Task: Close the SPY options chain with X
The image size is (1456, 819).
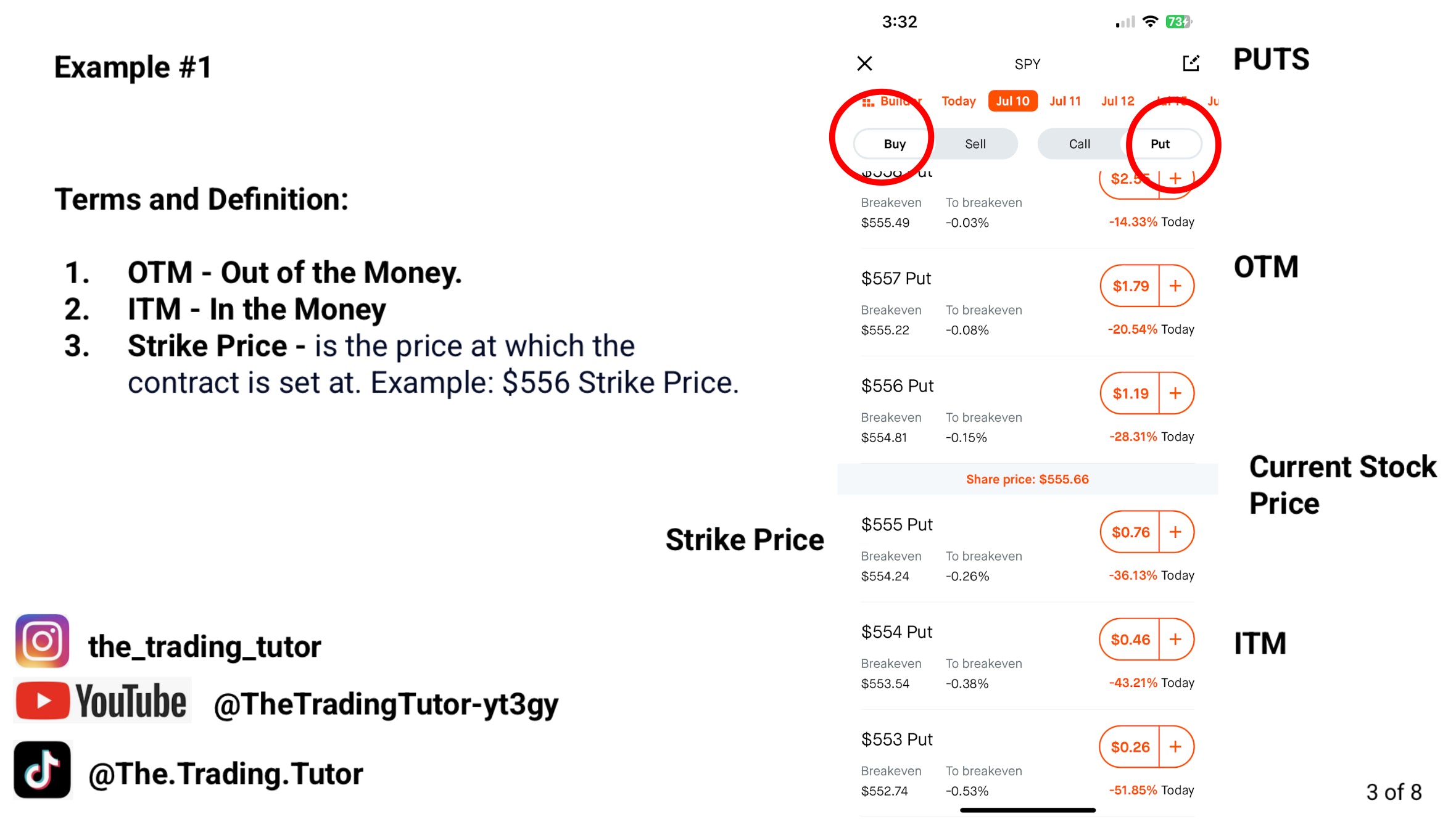Action: point(864,64)
